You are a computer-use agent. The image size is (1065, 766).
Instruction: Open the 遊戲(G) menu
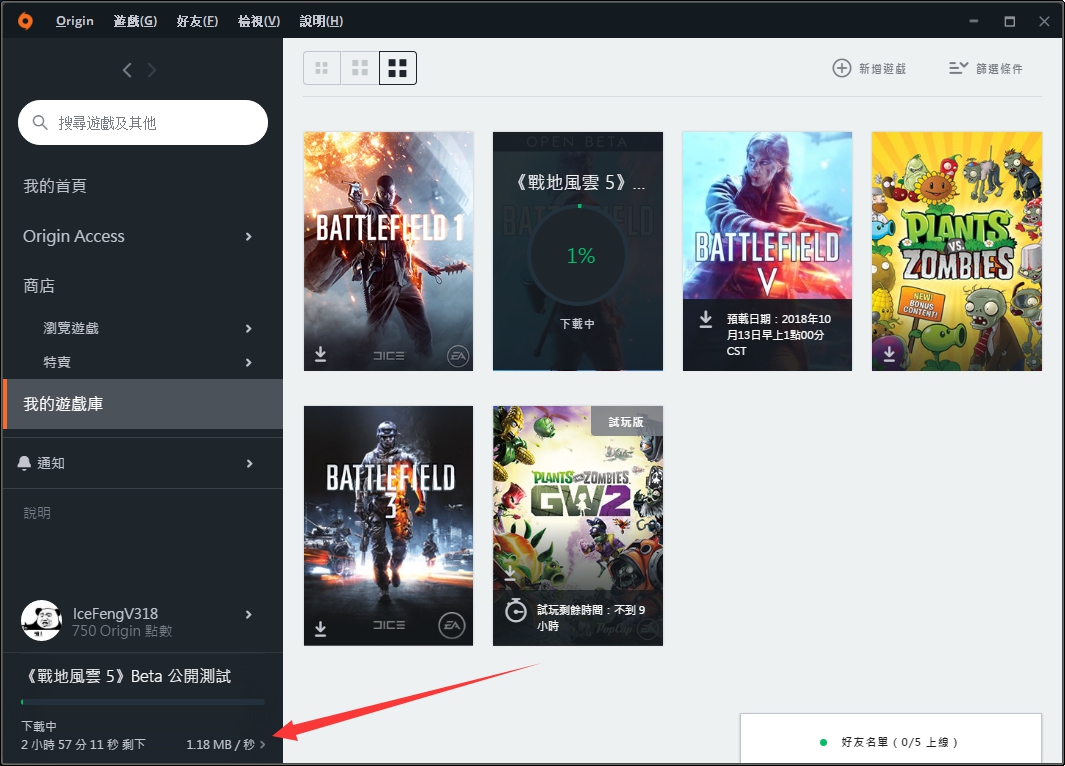pos(135,21)
